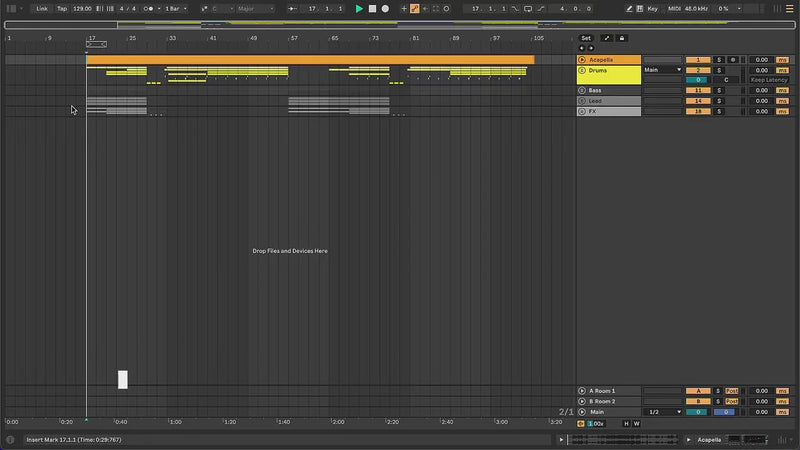Click the Tap tempo button
The image size is (800, 450).
pos(62,8)
